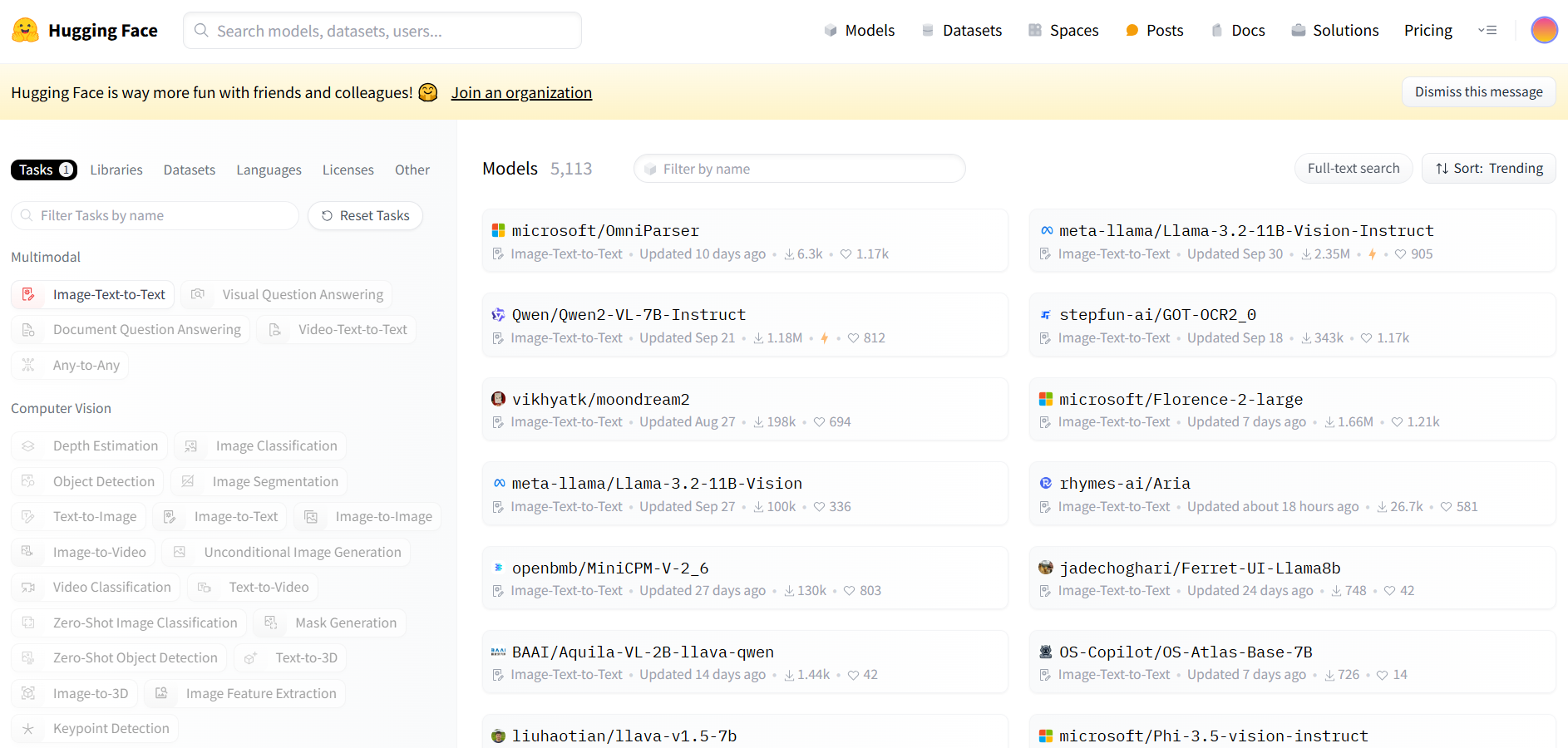Toggle the Document Question Answering filter
Screen dimensions: 1568x748
(131, 329)
